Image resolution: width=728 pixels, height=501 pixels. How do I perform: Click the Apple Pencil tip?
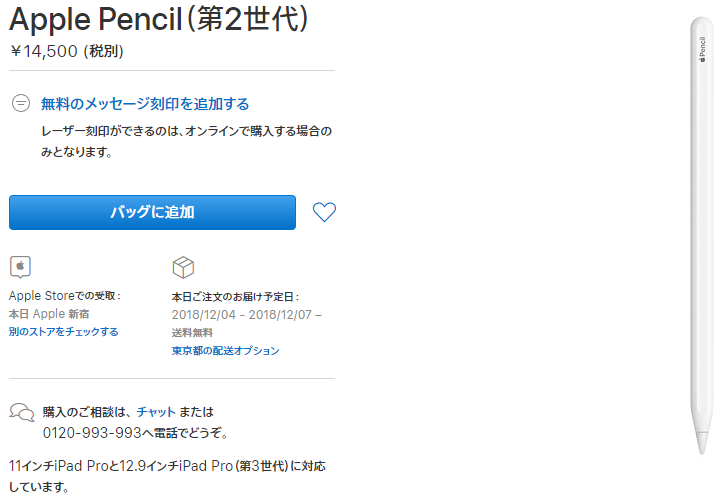tap(703, 446)
